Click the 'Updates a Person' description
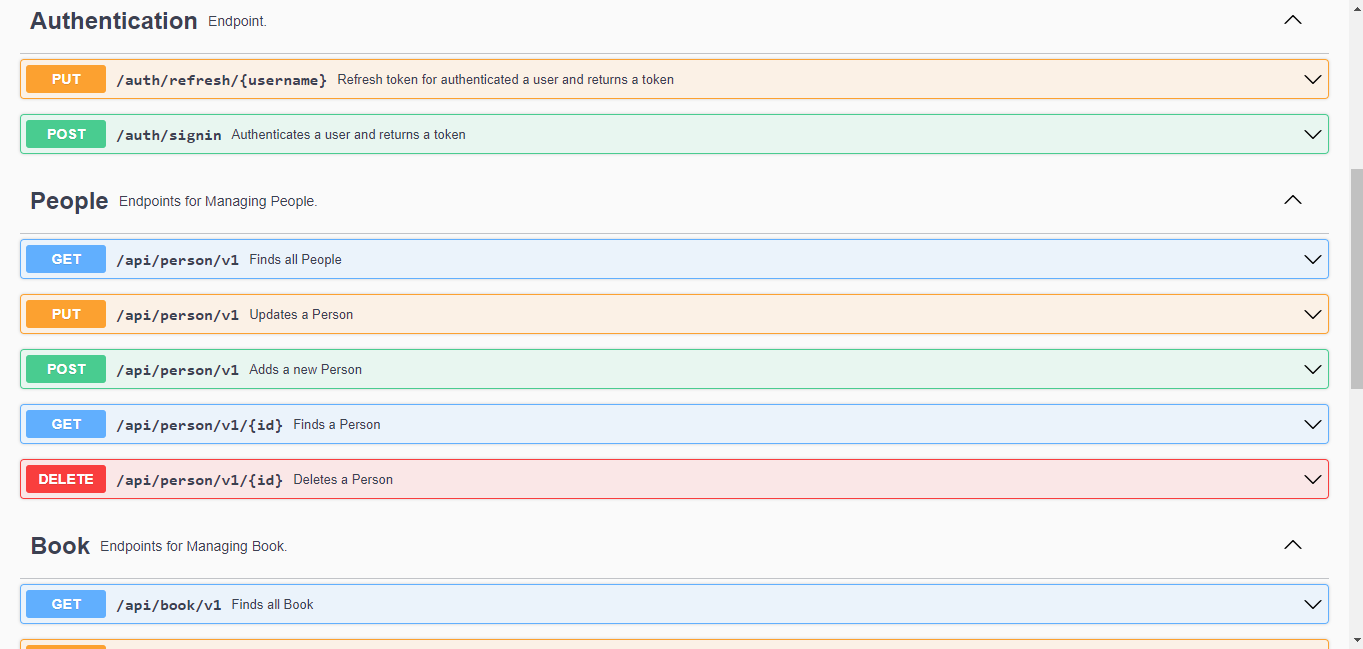 click(301, 314)
